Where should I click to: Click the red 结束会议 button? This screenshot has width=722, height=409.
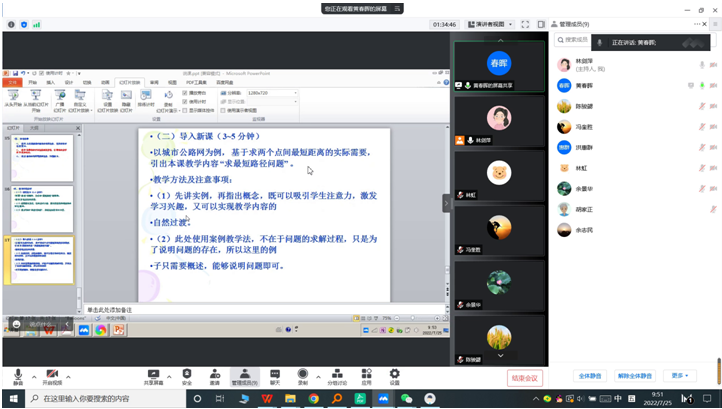click(525, 378)
